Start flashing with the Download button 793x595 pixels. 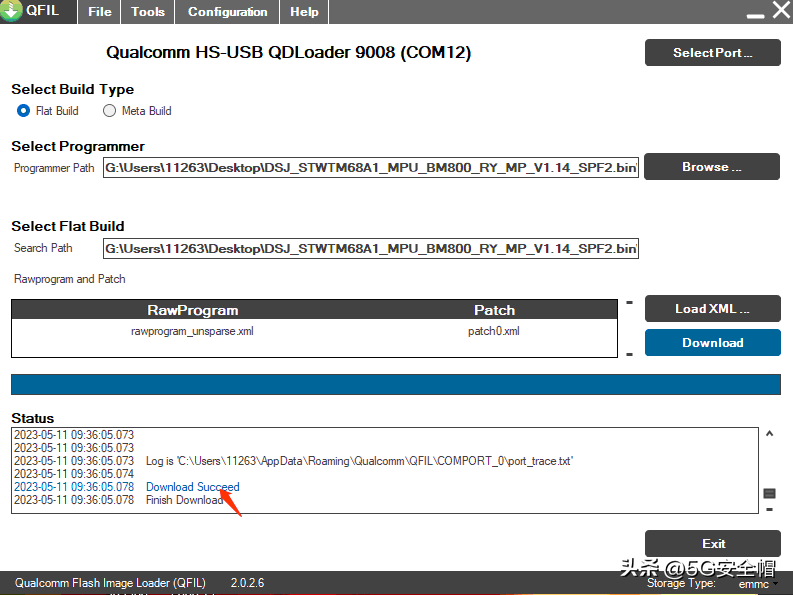[x=713, y=343]
